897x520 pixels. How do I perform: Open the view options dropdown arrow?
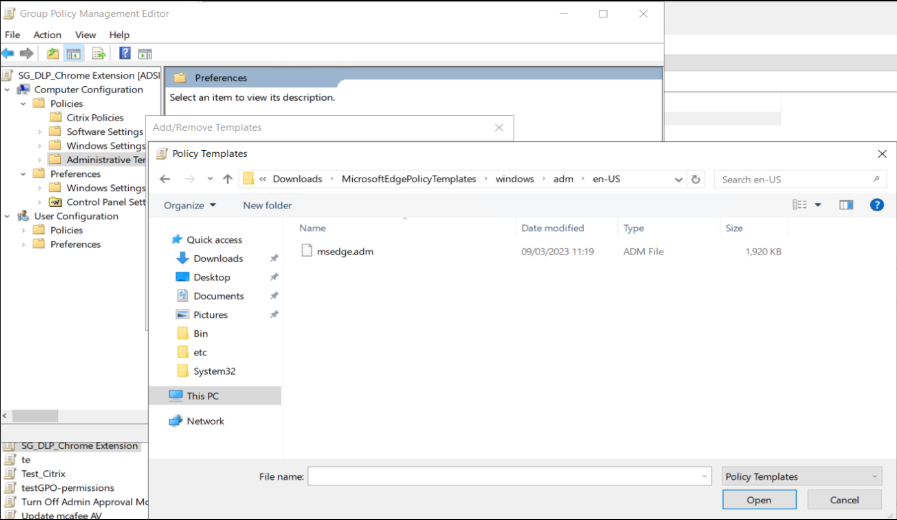point(818,205)
